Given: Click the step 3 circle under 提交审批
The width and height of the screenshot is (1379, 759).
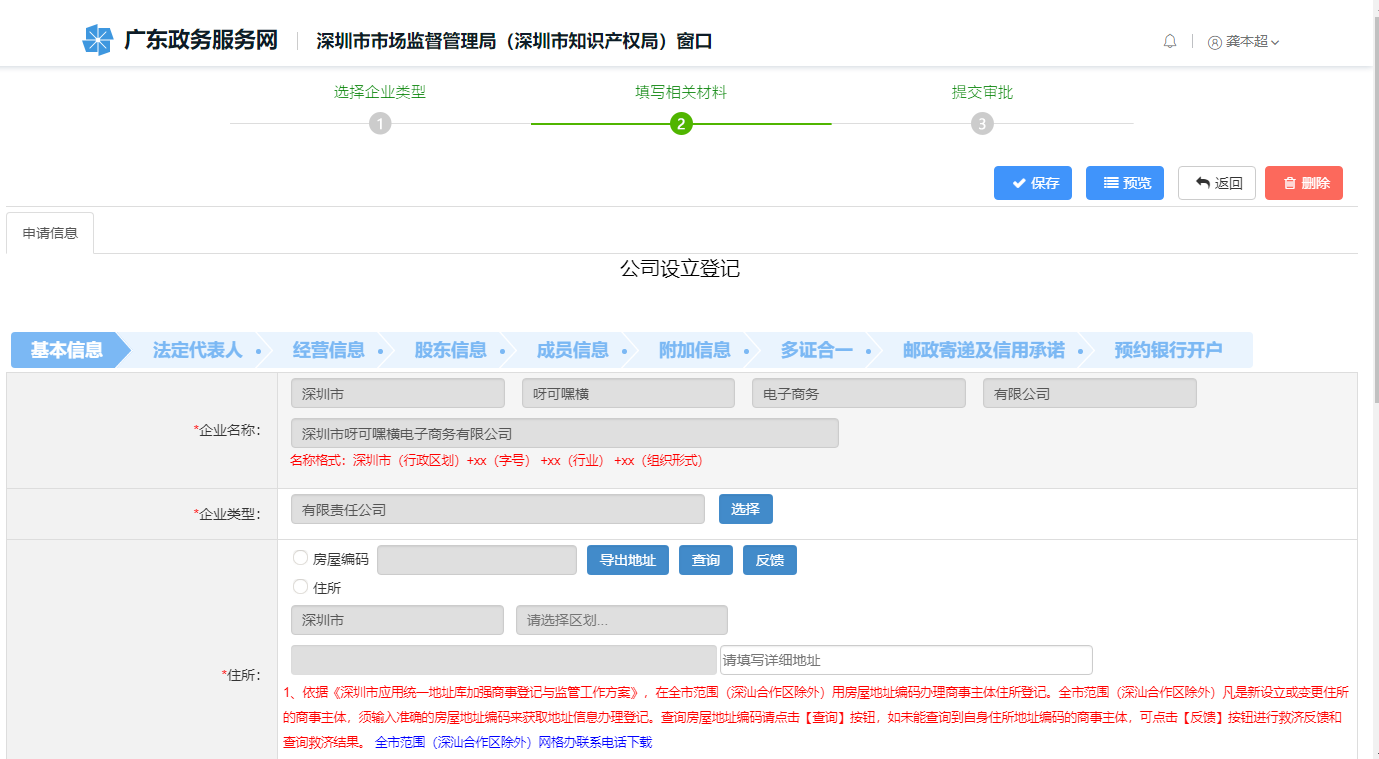Looking at the screenshot, I should (982, 122).
